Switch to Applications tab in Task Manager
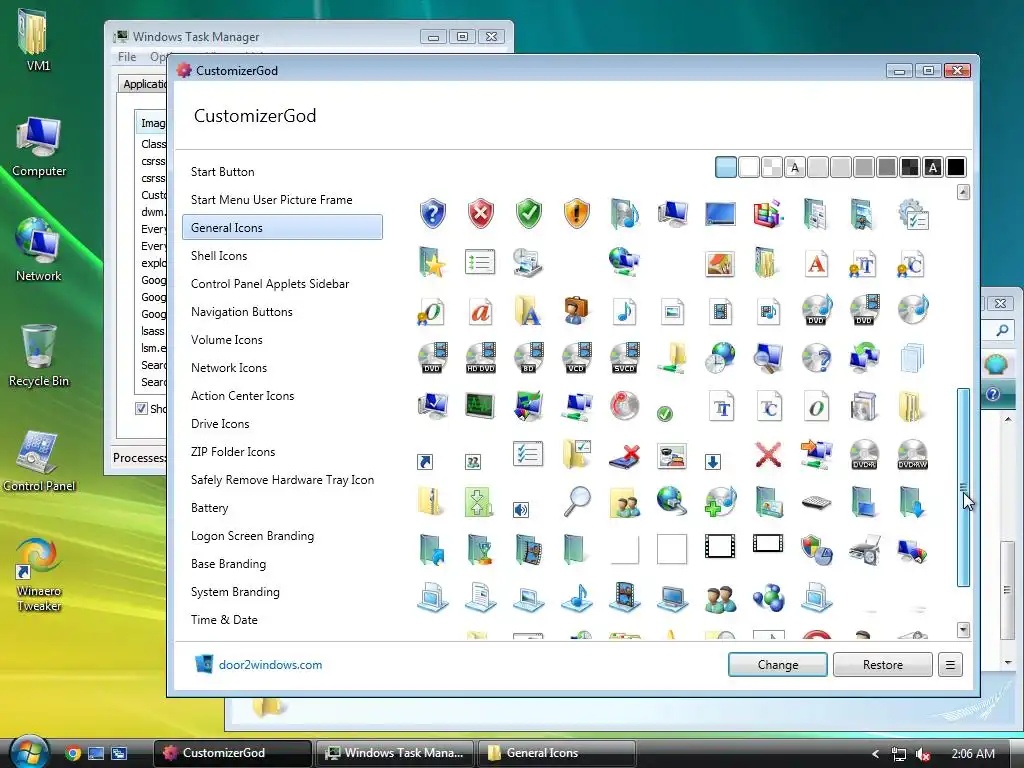This screenshot has width=1024, height=768. [x=144, y=84]
